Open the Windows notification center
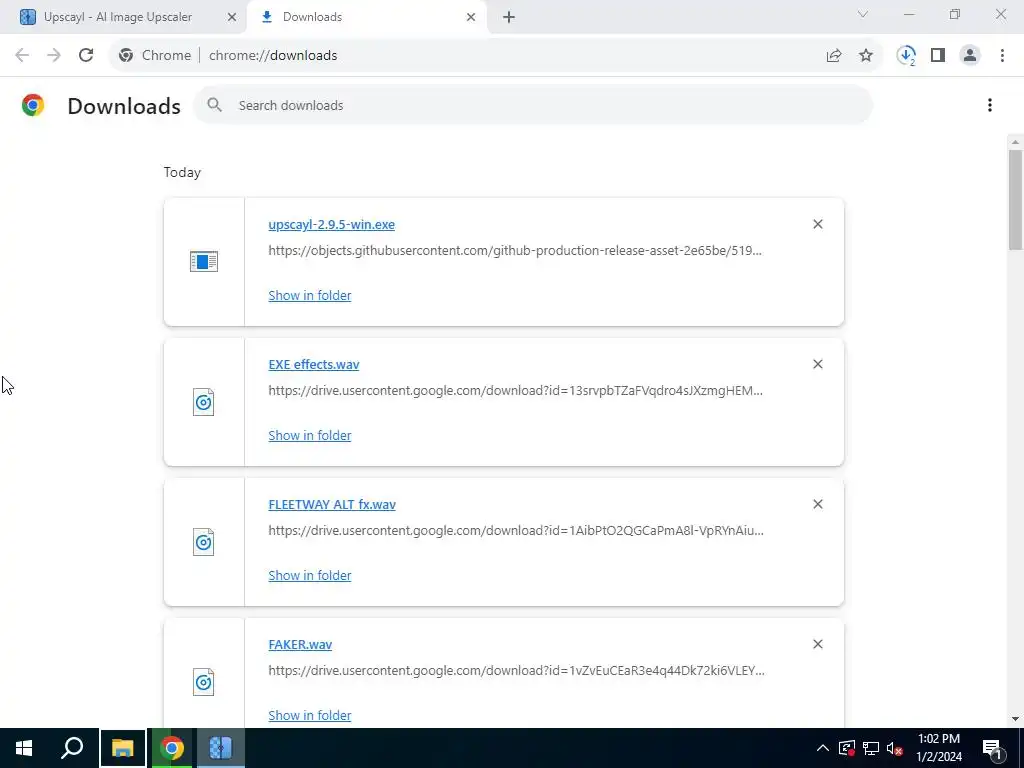The image size is (1024, 768). point(992,748)
